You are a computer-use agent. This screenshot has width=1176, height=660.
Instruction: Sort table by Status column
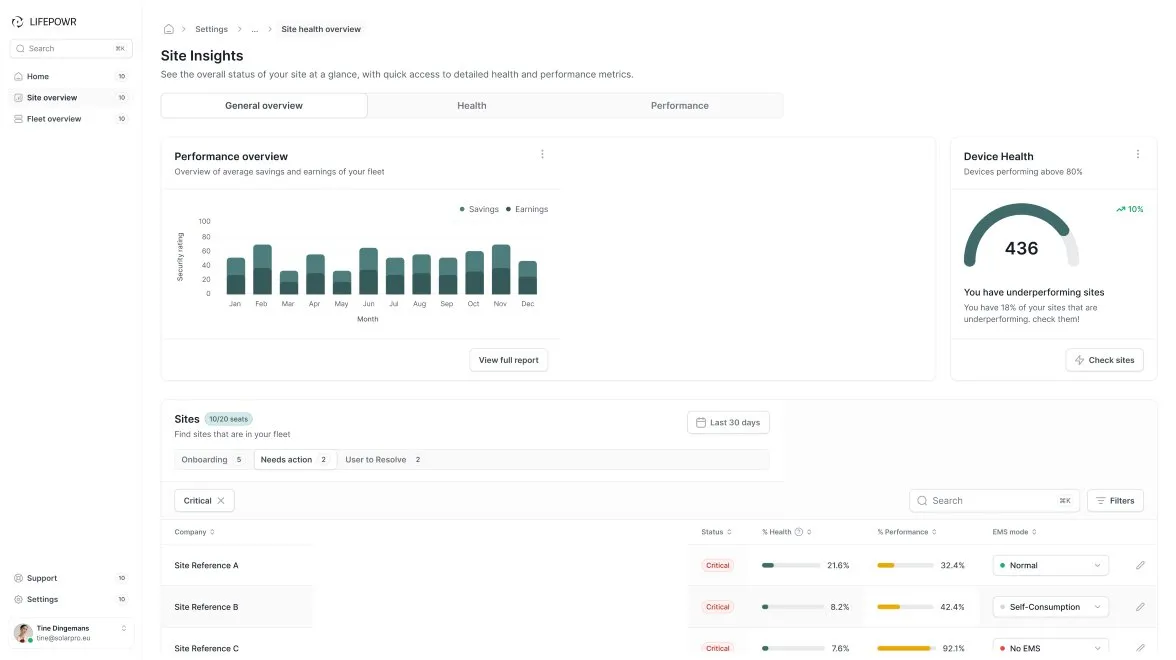tap(716, 532)
